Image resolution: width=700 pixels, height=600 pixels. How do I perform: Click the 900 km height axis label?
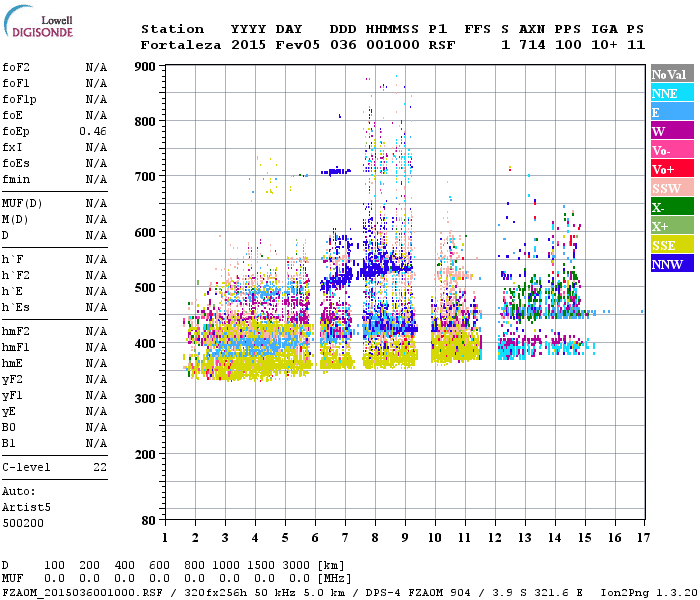[x=145, y=67]
